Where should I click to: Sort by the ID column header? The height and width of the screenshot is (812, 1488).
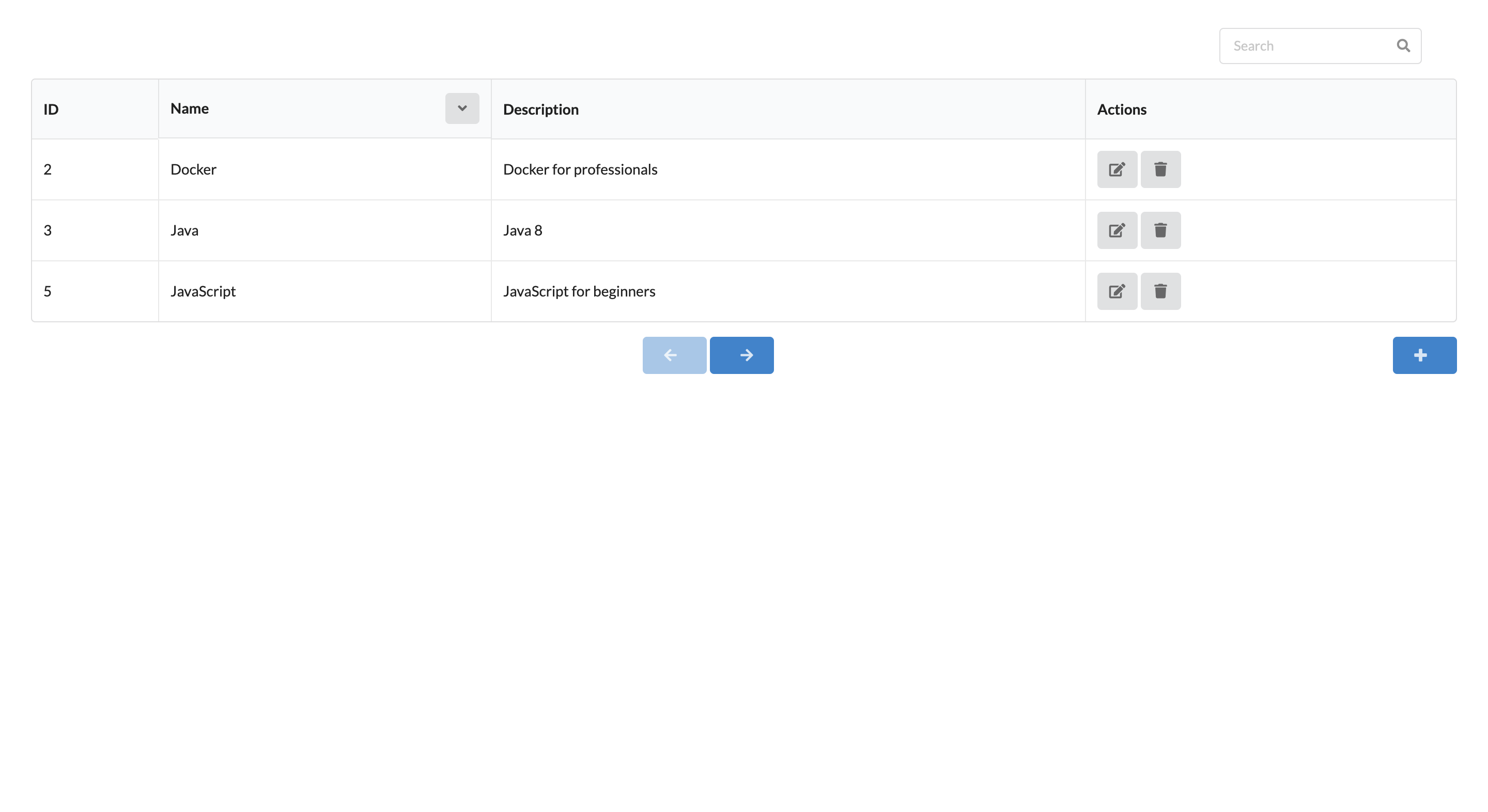(x=50, y=108)
